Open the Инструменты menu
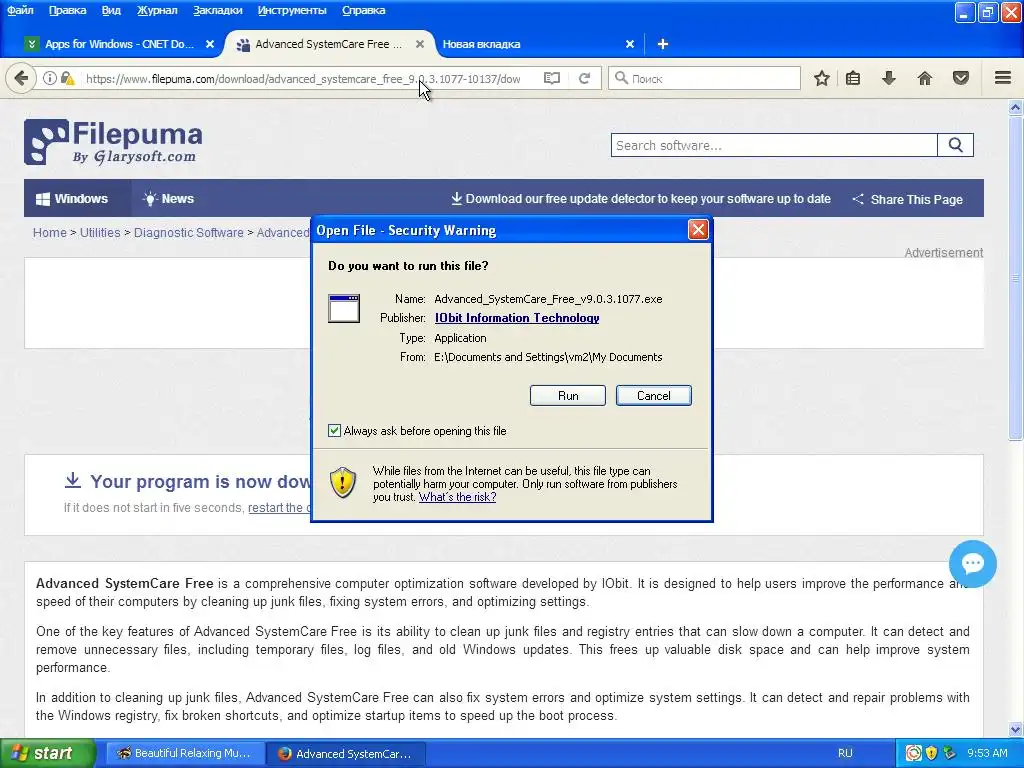 [292, 10]
